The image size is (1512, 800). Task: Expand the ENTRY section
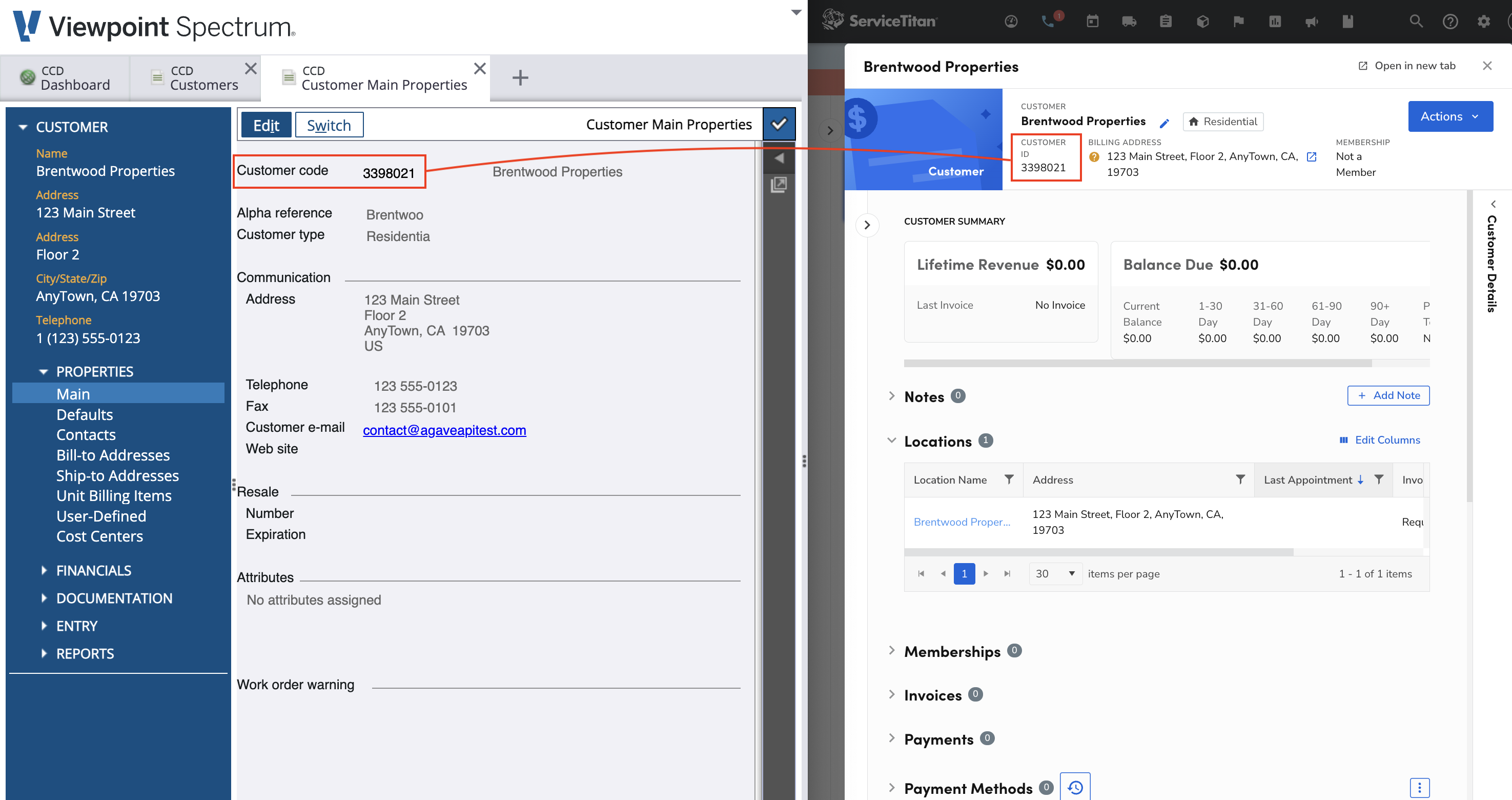tap(44, 626)
